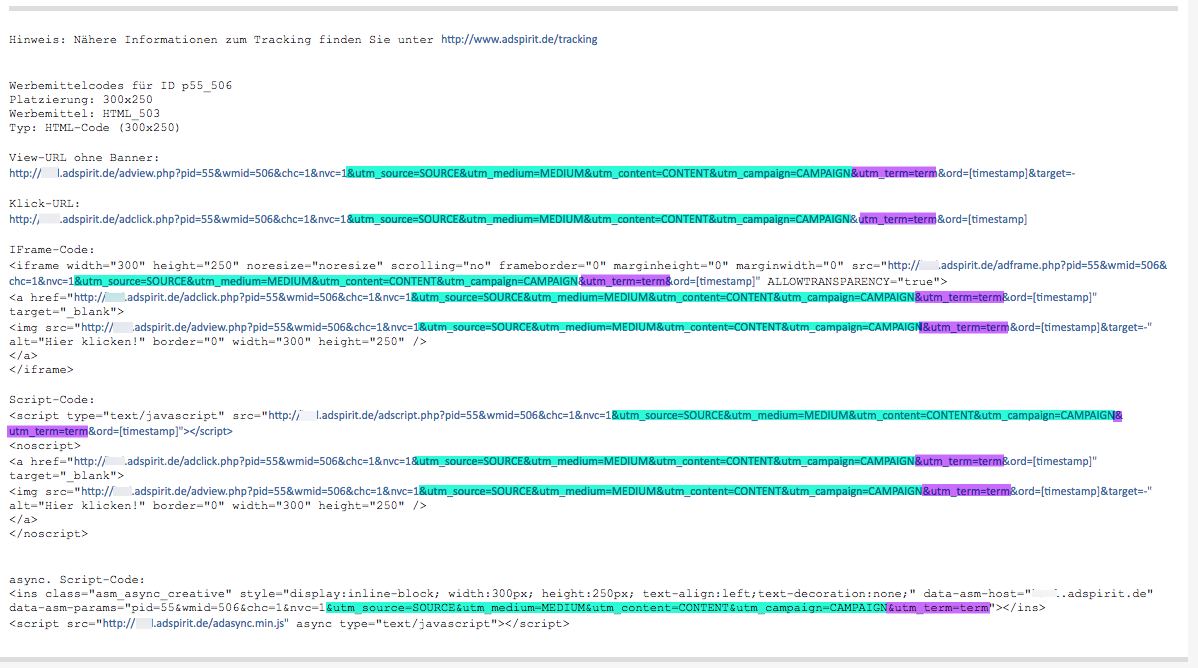
Task: Click the adview.php img link above closing noscript
Action: [x=616, y=491]
